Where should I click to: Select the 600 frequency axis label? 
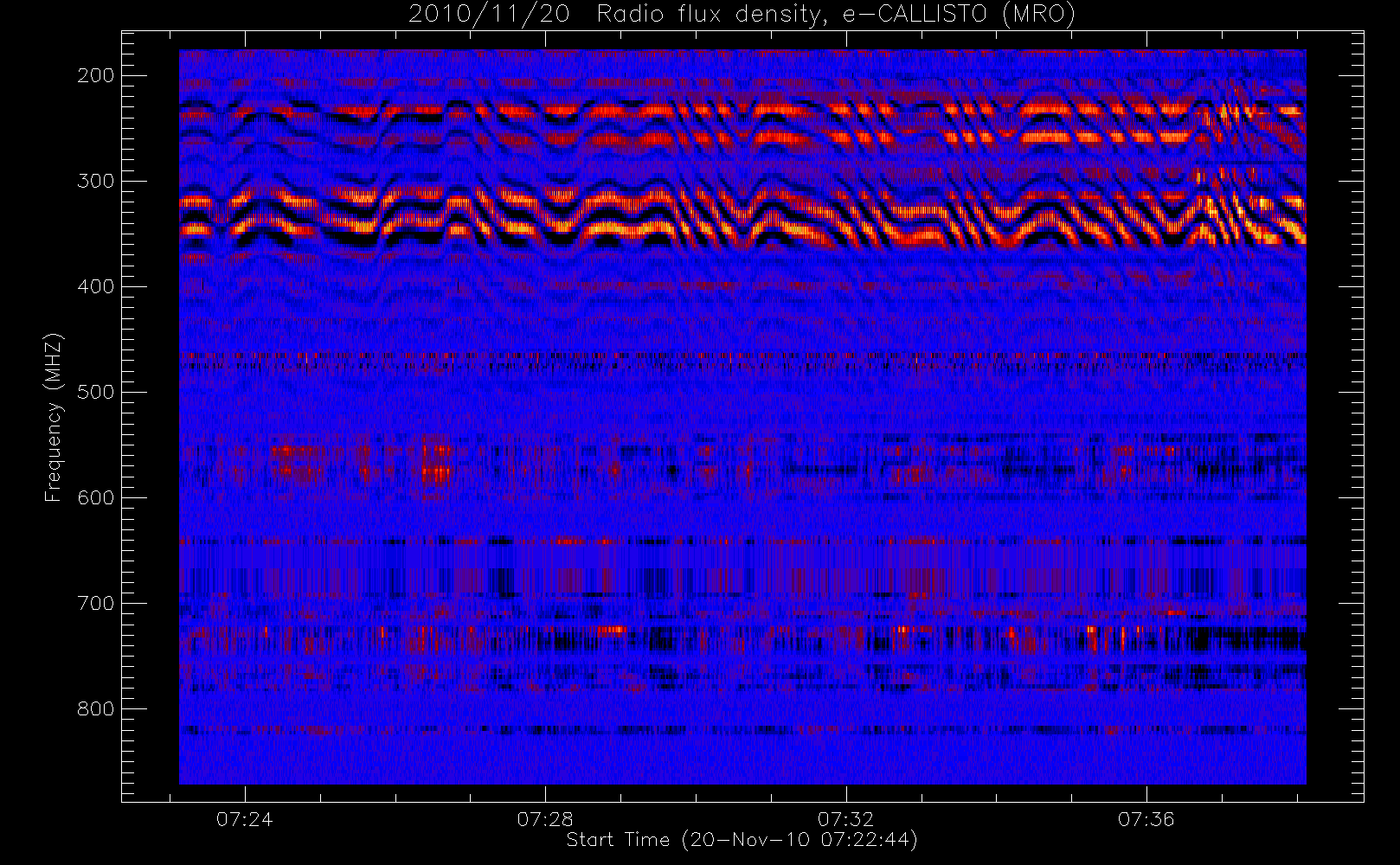click(96, 497)
